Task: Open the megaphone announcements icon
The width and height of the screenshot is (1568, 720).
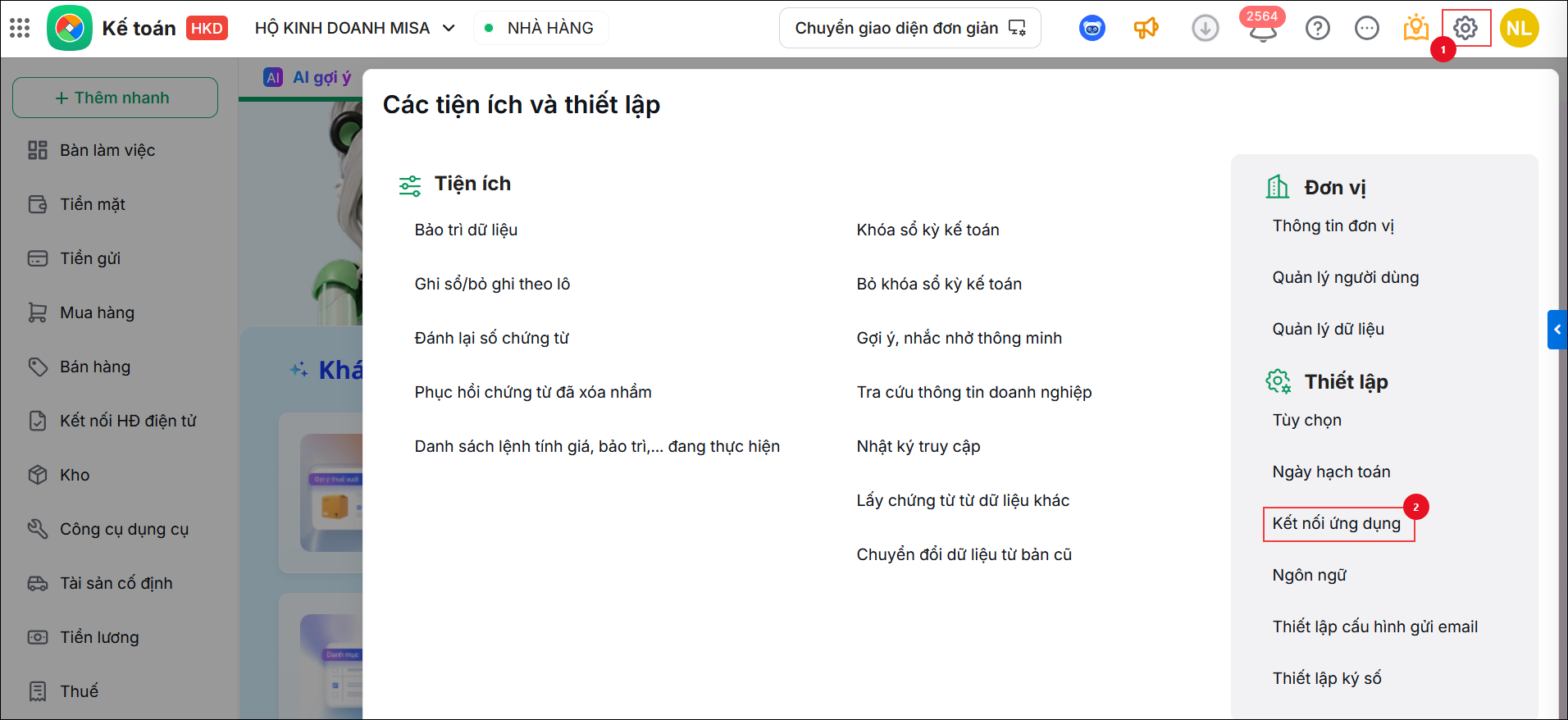Action: [1146, 28]
